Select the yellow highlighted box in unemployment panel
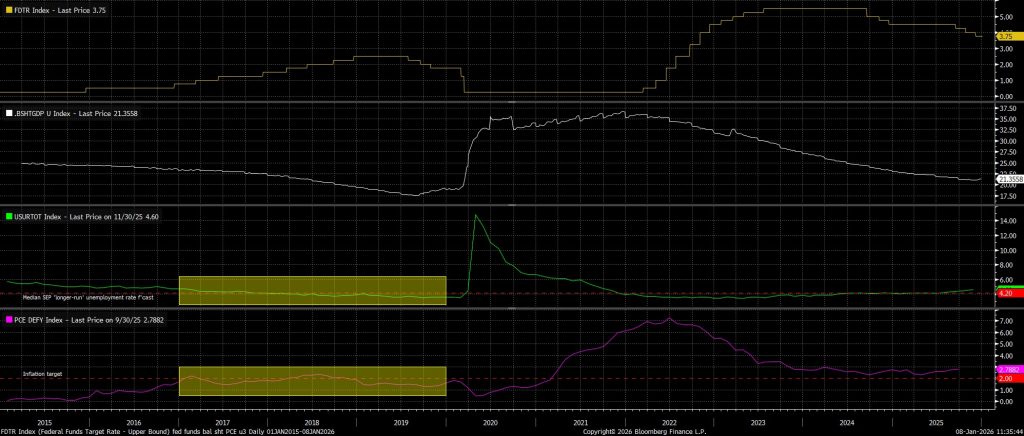 point(311,290)
